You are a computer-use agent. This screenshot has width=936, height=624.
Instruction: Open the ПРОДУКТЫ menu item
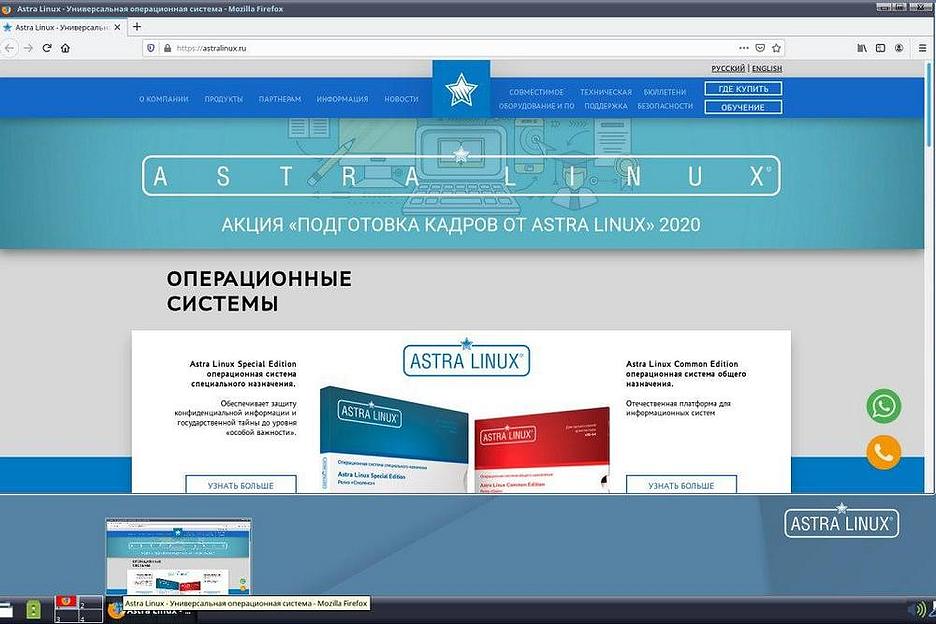click(x=224, y=99)
